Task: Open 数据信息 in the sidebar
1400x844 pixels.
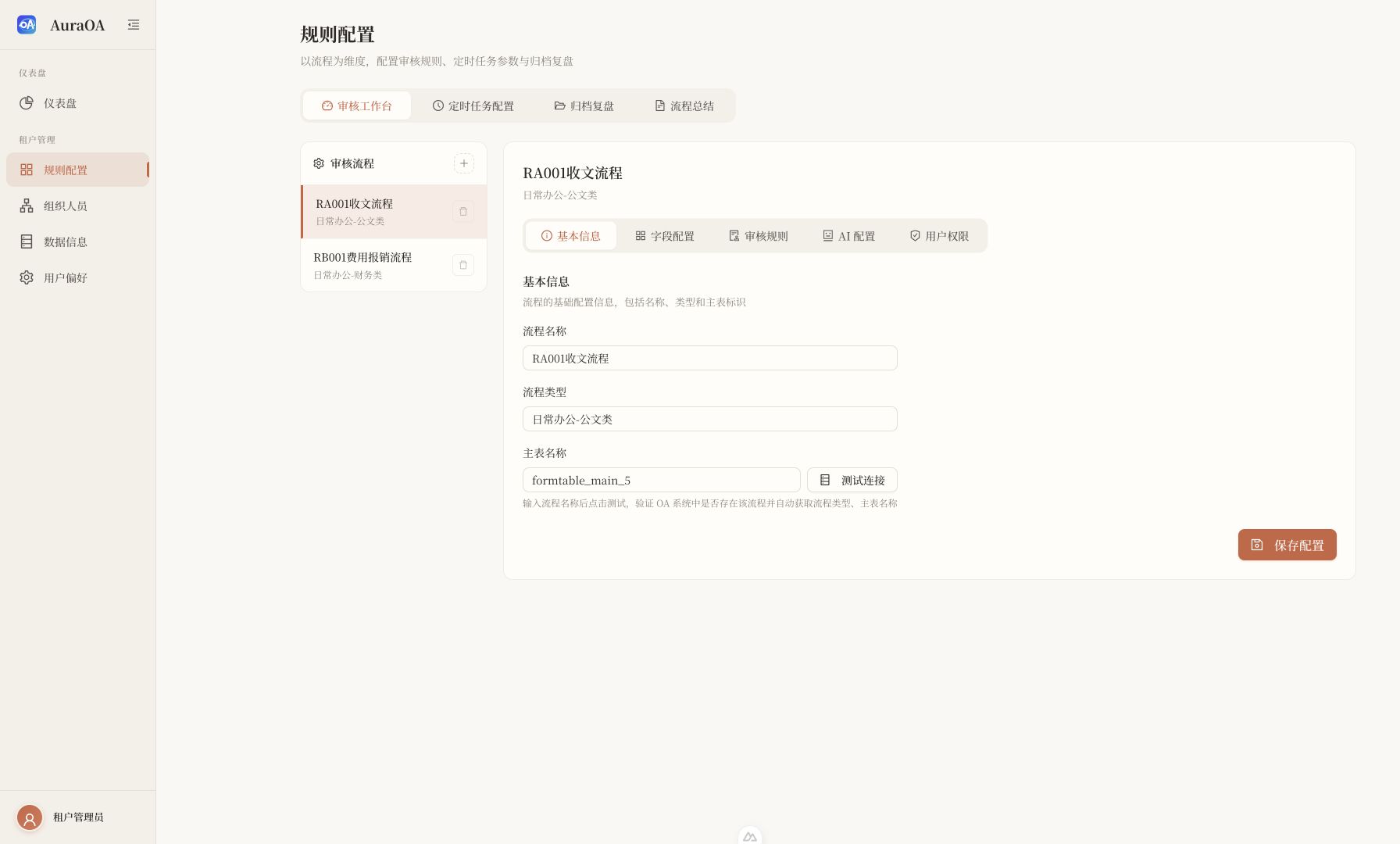Action: click(x=77, y=241)
